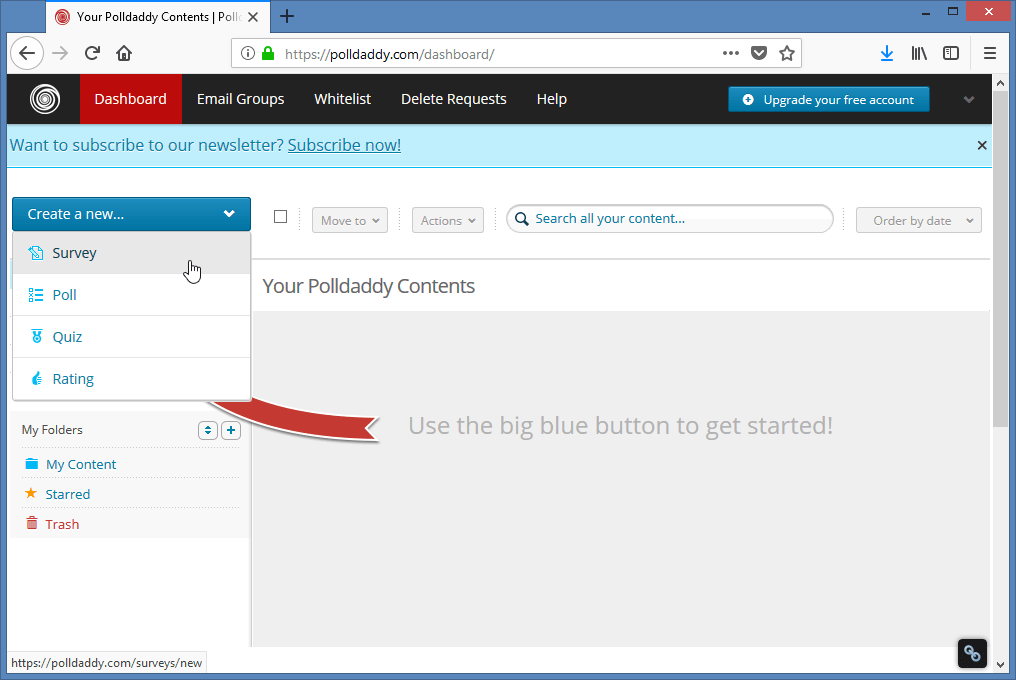The width and height of the screenshot is (1016, 680).
Task: Bookmark this page with the star icon
Action: click(787, 53)
